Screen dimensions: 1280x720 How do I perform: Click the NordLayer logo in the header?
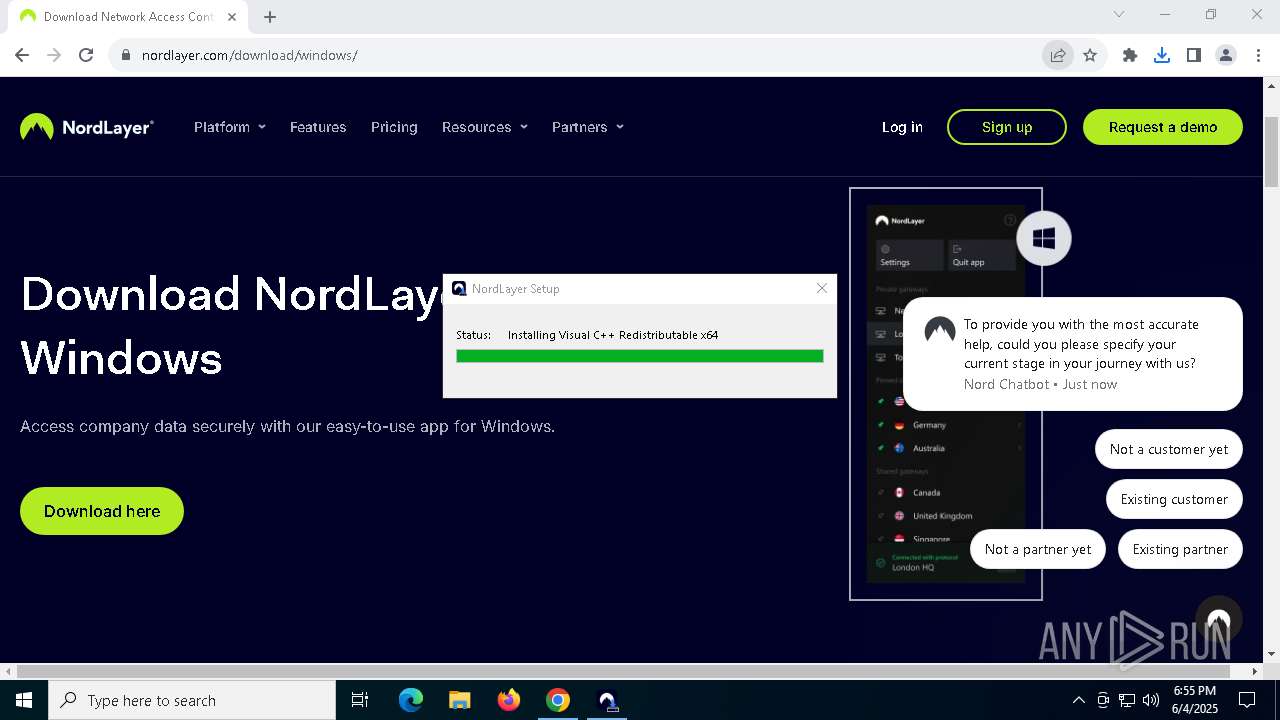(87, 127)
